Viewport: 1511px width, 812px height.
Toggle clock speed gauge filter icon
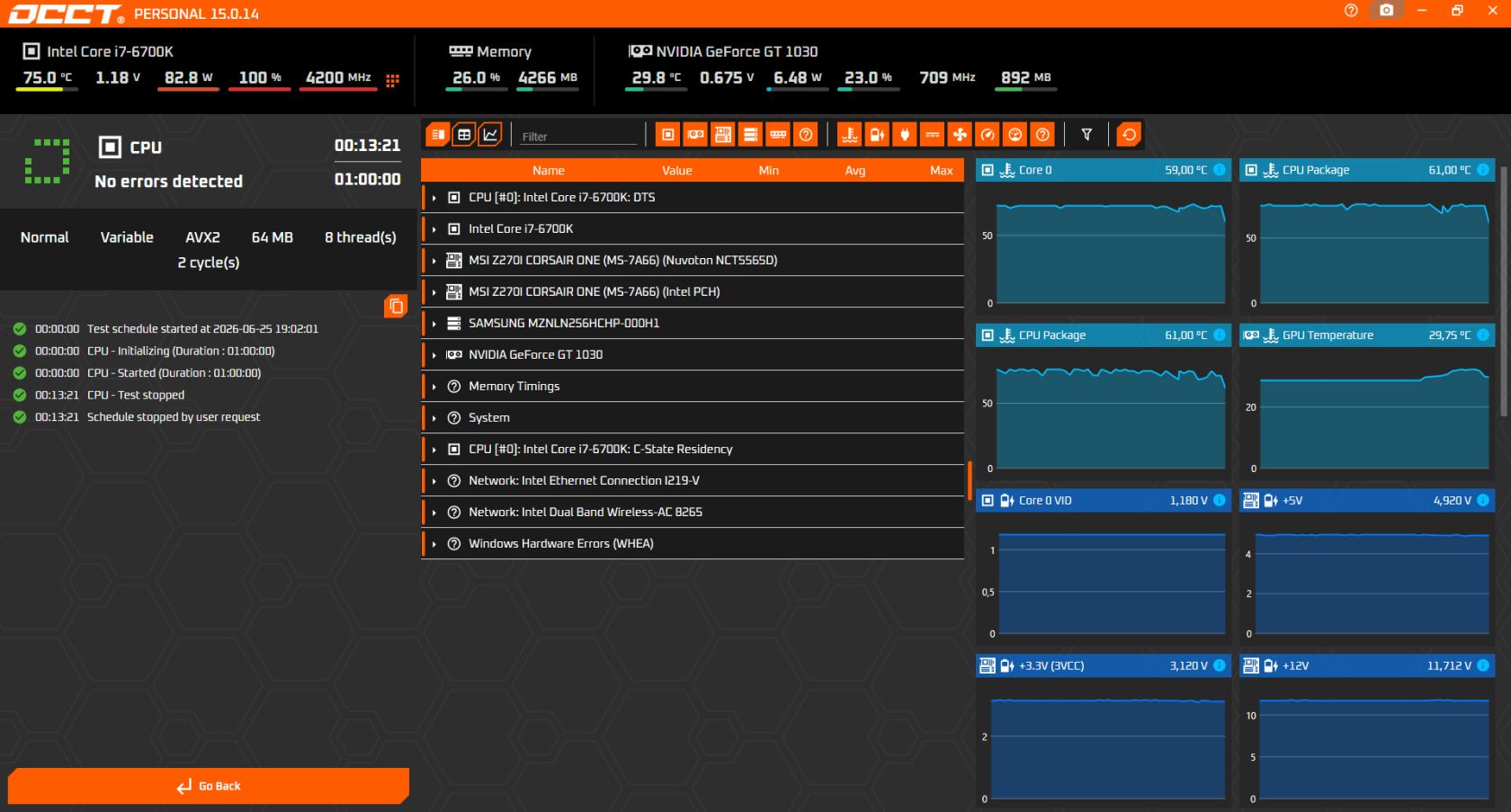click(x=988, y=135)
